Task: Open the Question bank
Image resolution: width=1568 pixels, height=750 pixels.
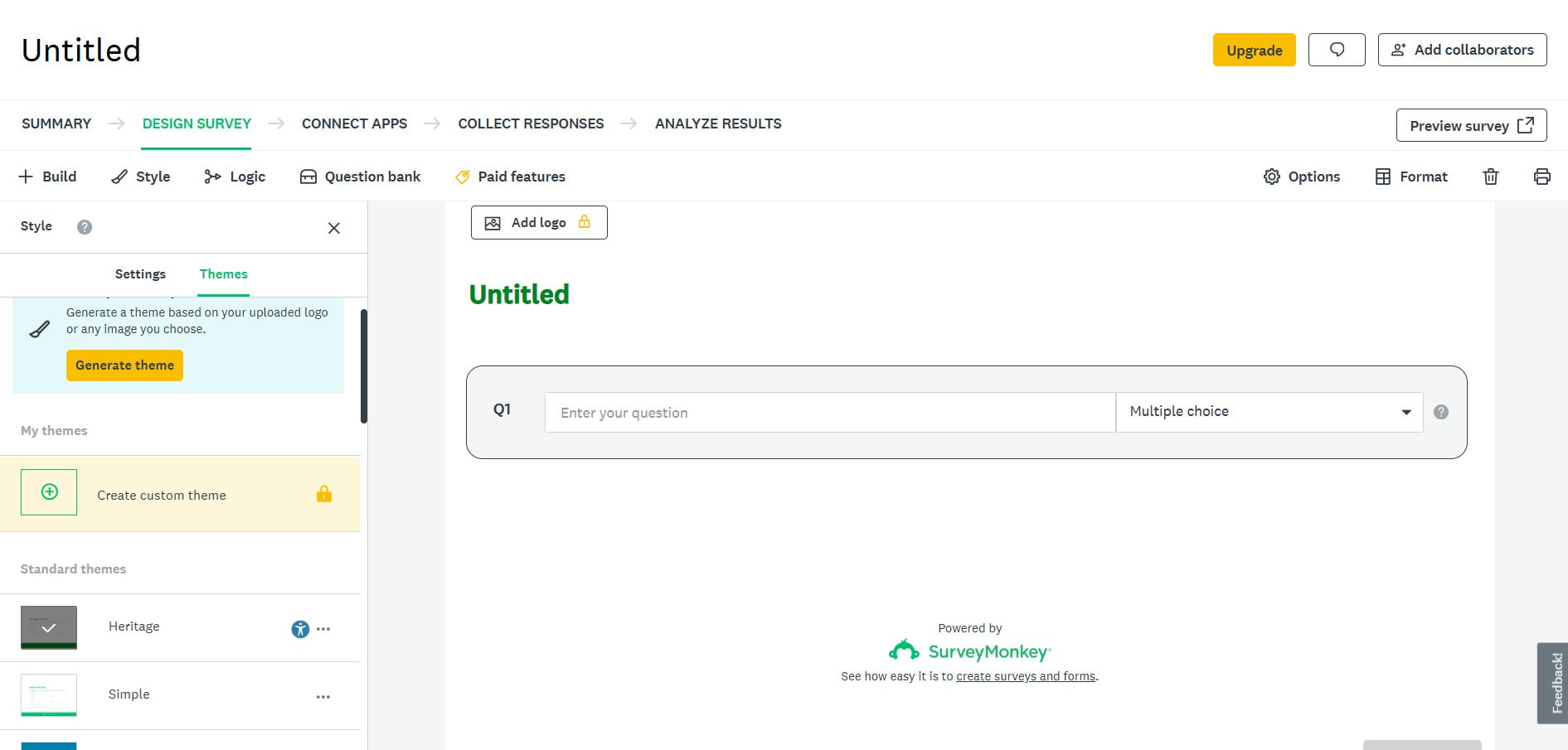Action: (x=360, y=177)
